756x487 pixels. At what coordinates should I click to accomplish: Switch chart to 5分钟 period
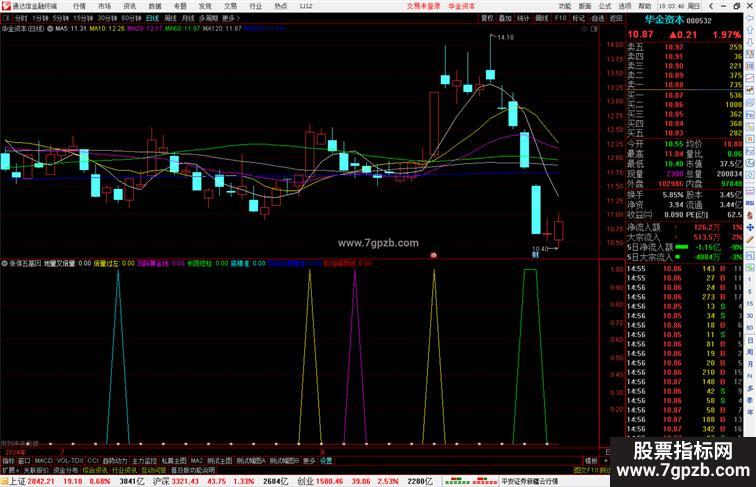tap(61, 18)
